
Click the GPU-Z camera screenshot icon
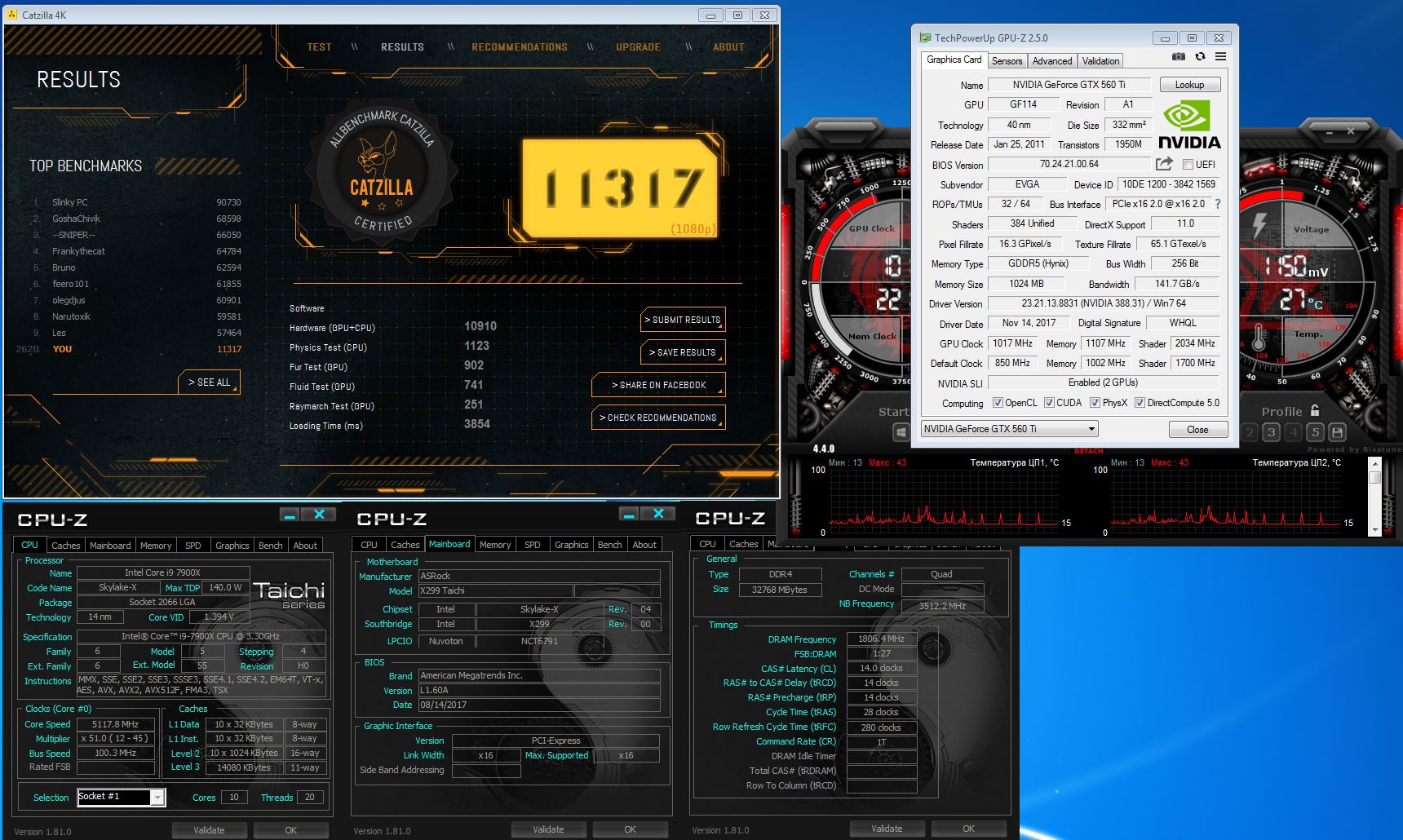1179,57
